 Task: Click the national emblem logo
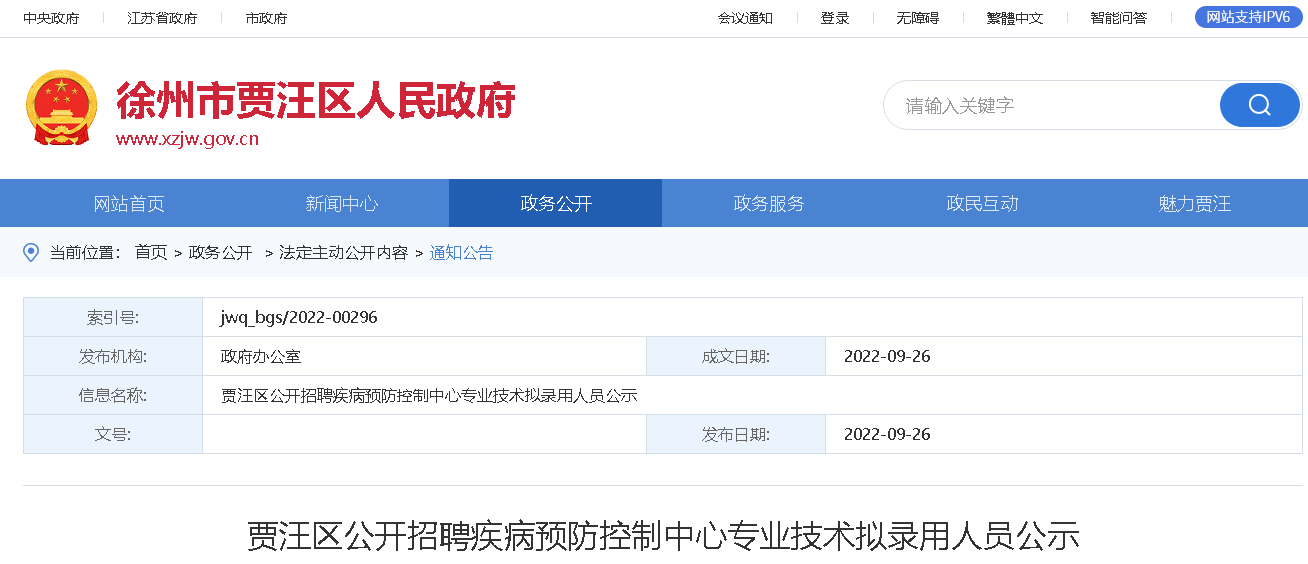pos(62,107)
